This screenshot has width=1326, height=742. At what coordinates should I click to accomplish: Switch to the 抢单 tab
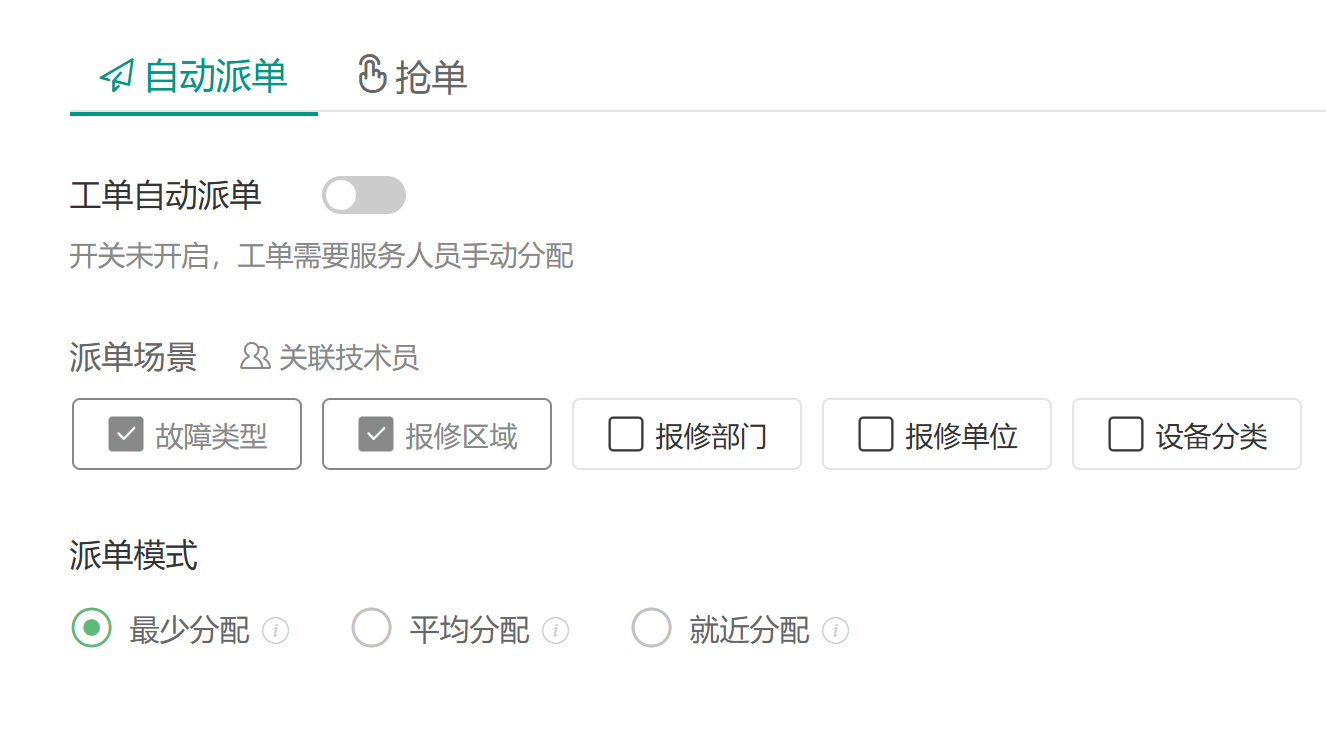[412, 77]
